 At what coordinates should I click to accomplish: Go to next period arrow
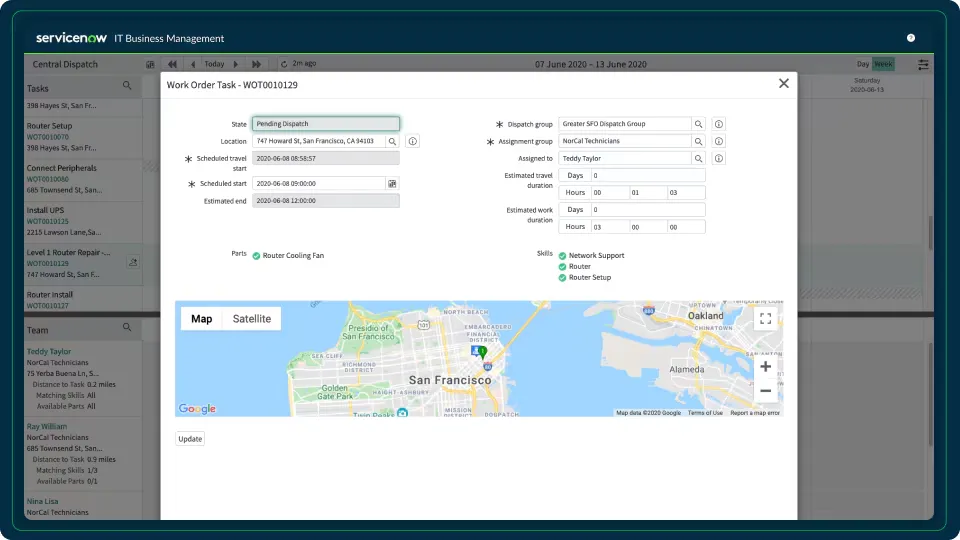(x=236, y=64)
